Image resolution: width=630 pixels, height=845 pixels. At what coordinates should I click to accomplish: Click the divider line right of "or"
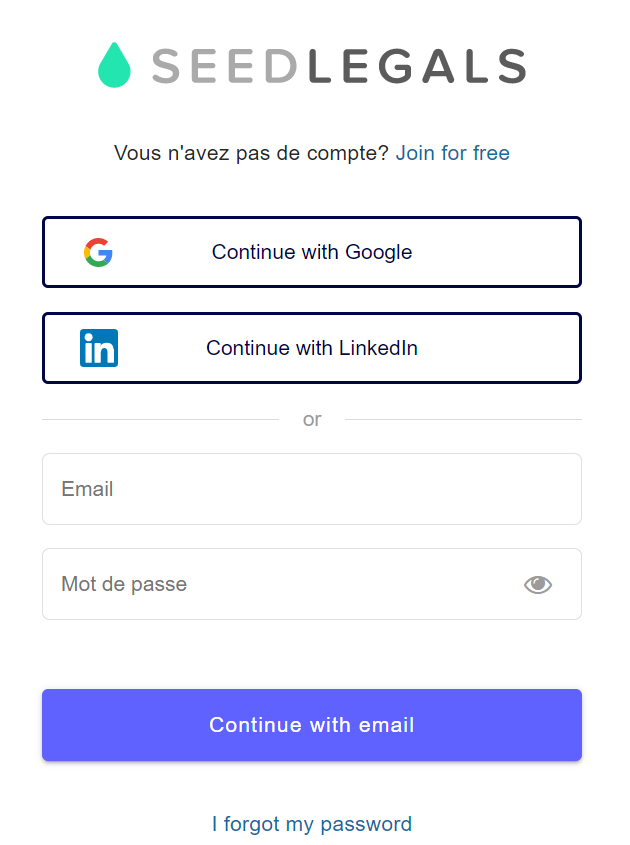pos(463,420)
